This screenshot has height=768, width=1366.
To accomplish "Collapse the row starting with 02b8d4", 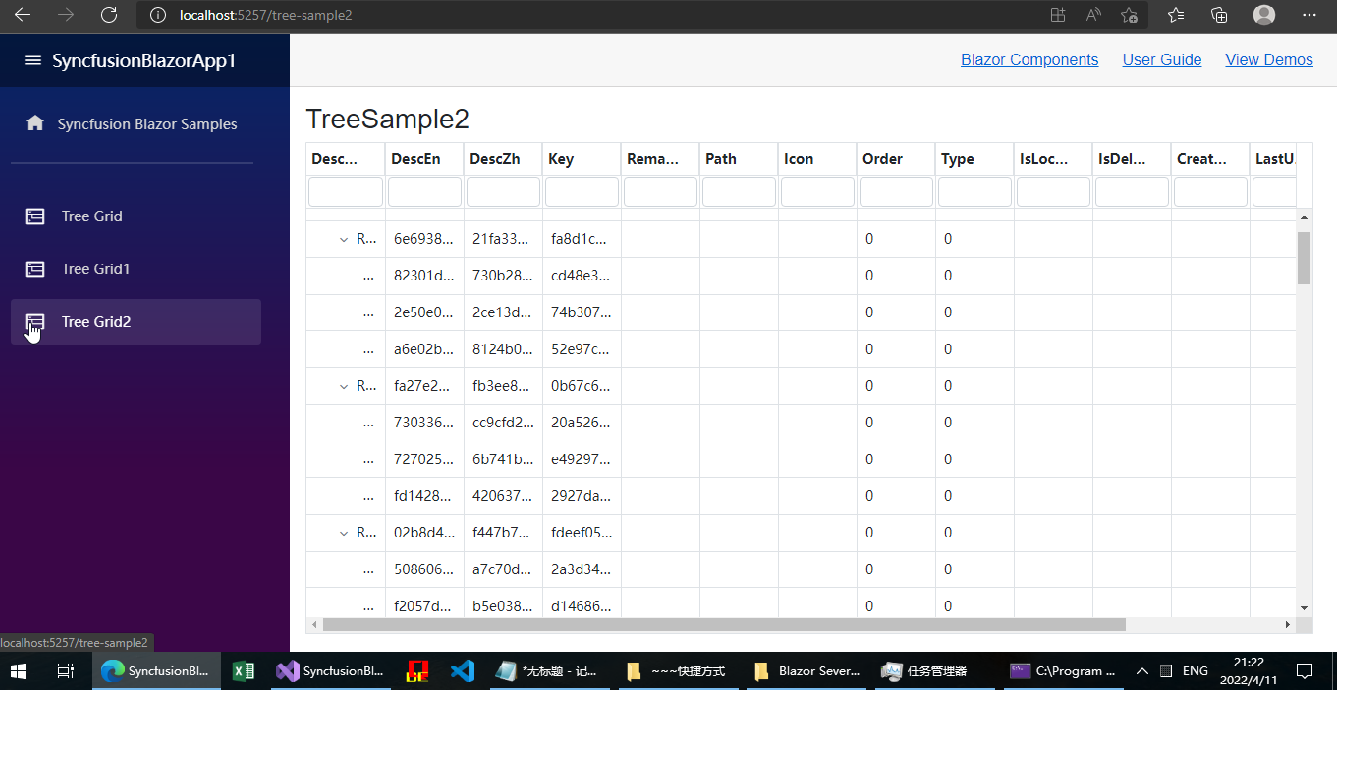I will 344,533.
